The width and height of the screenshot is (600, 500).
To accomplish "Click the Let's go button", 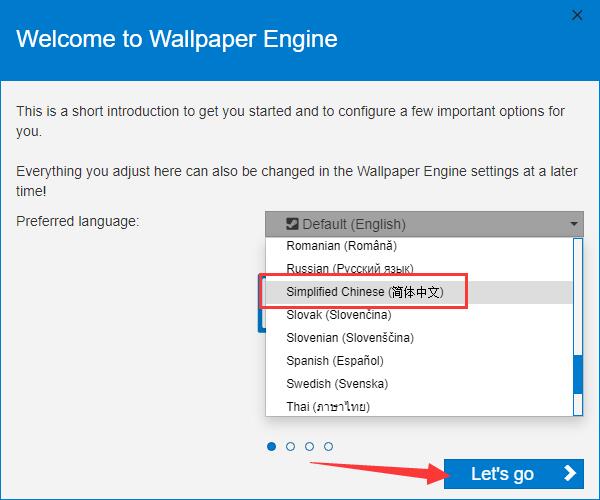I will pos(514,474).
